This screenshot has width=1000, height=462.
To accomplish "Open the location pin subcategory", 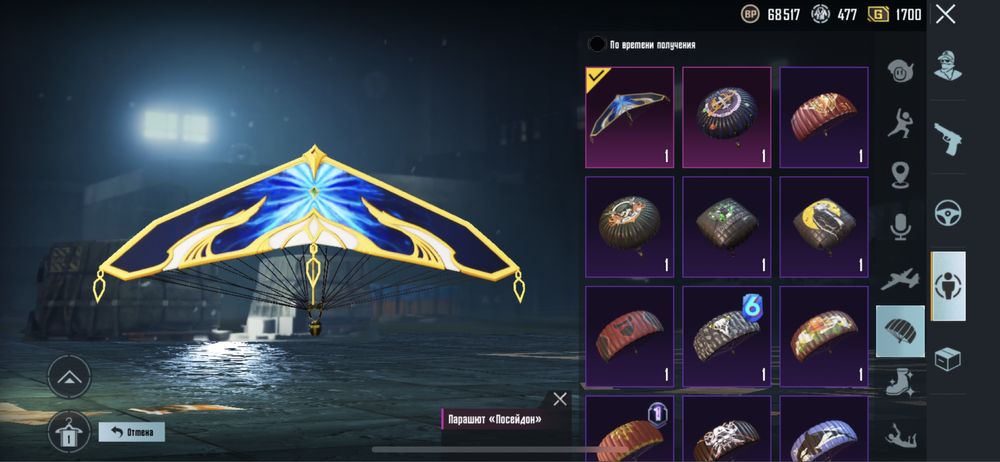I will [x=900, y=174].
